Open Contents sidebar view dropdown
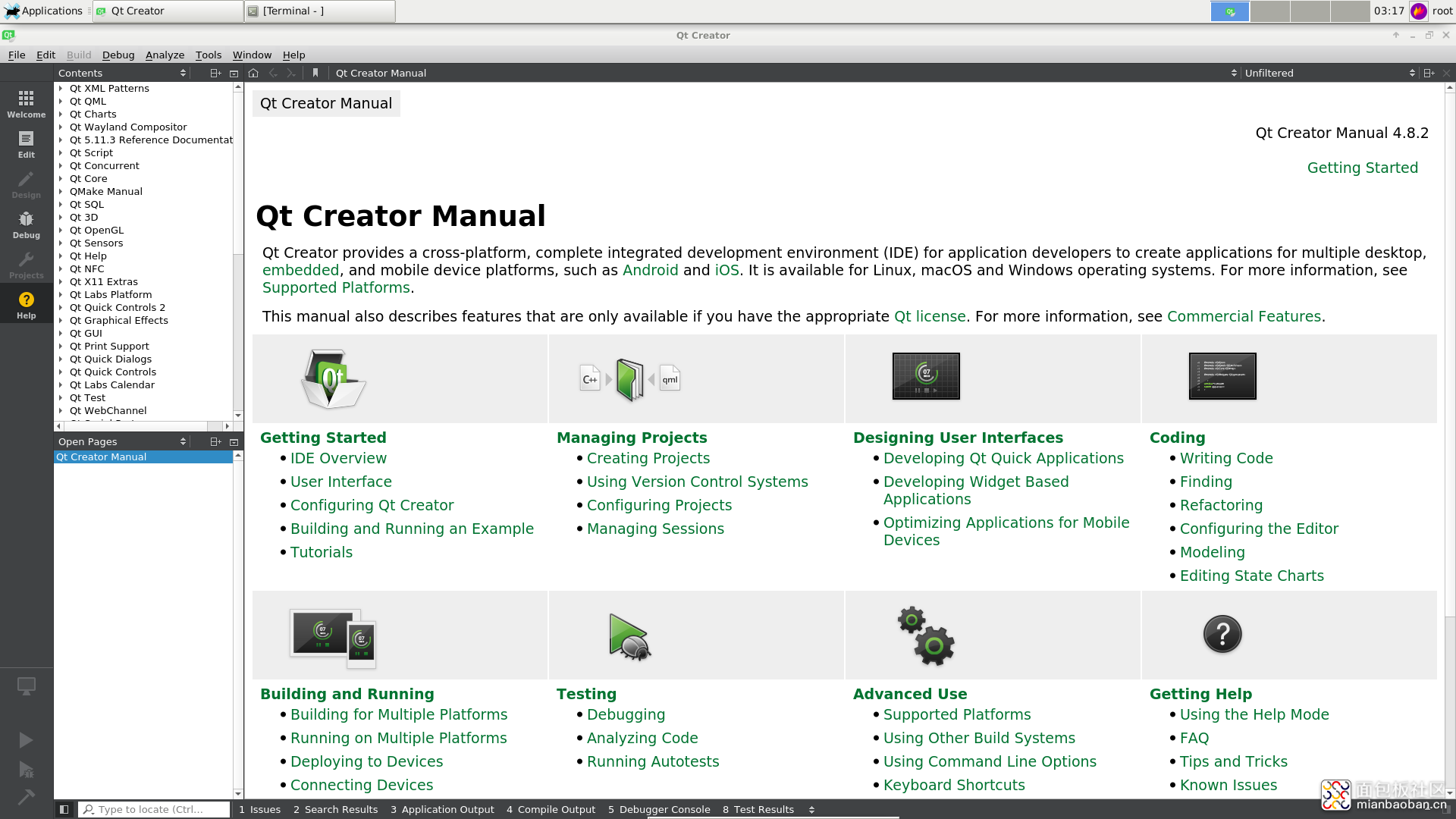 pos(121,73)
